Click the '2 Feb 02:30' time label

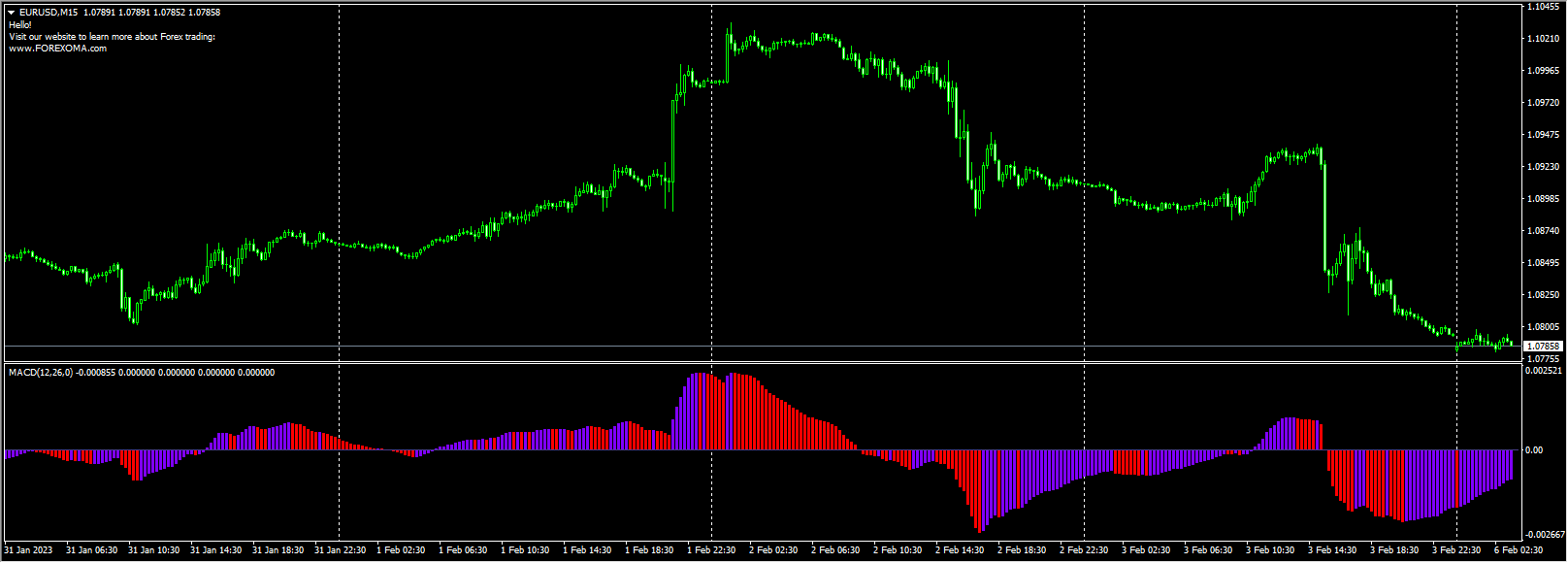(x=773, y=550)
